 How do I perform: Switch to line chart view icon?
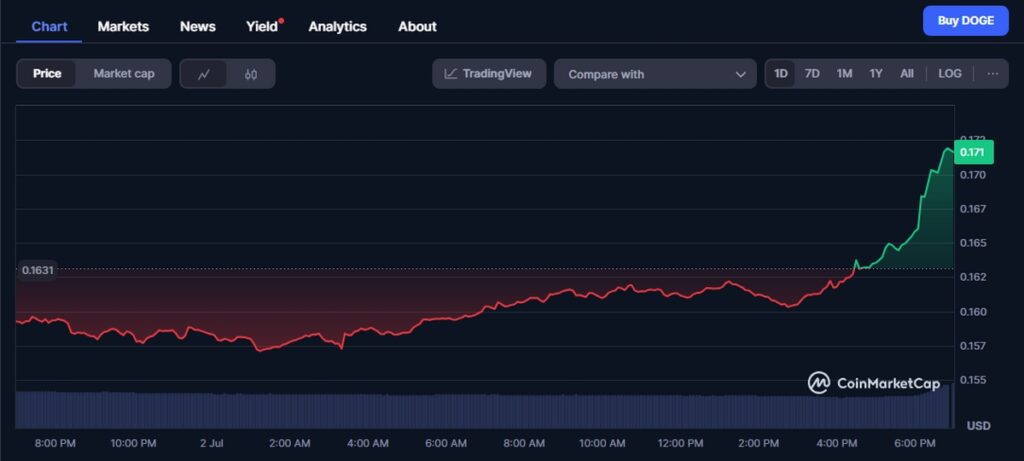pos(204,74)
